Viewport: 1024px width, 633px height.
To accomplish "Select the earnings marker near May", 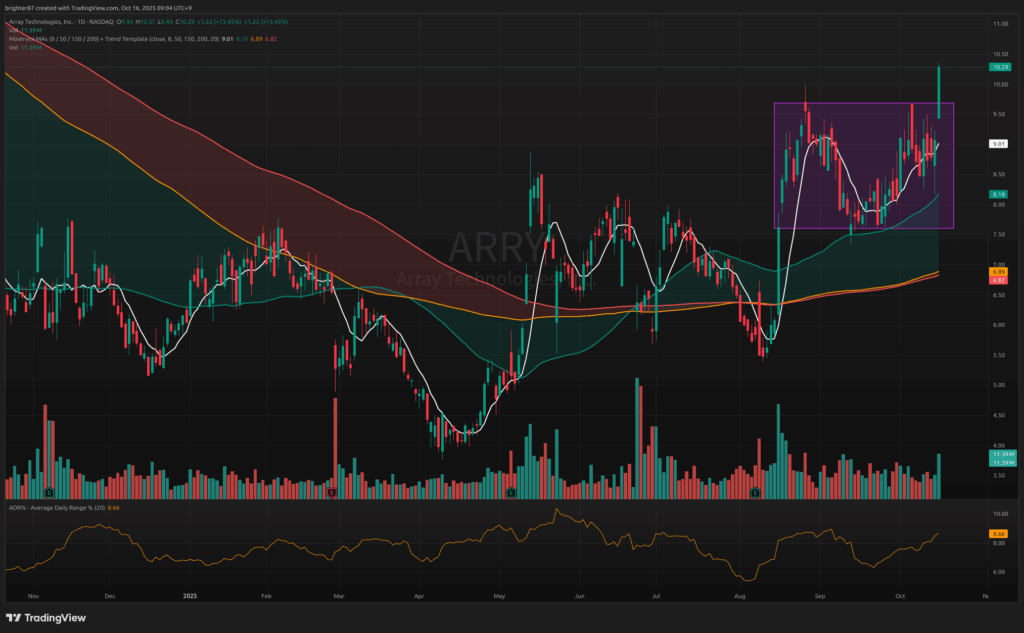I will coord(511,492).
